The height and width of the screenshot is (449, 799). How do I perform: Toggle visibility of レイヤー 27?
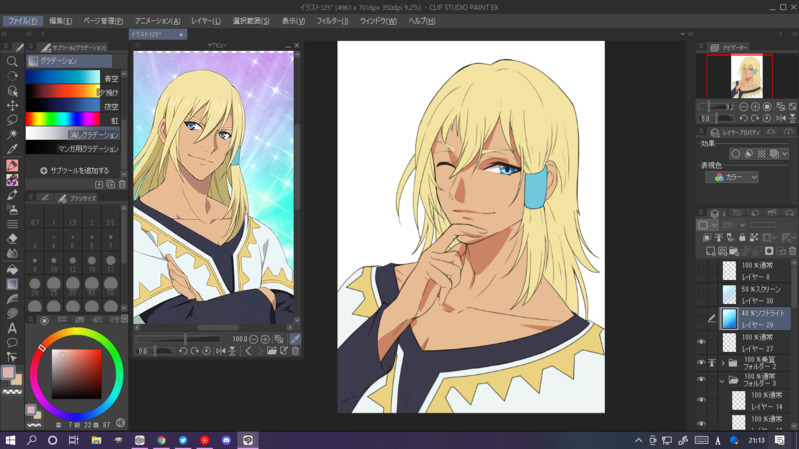pos(701,342)
